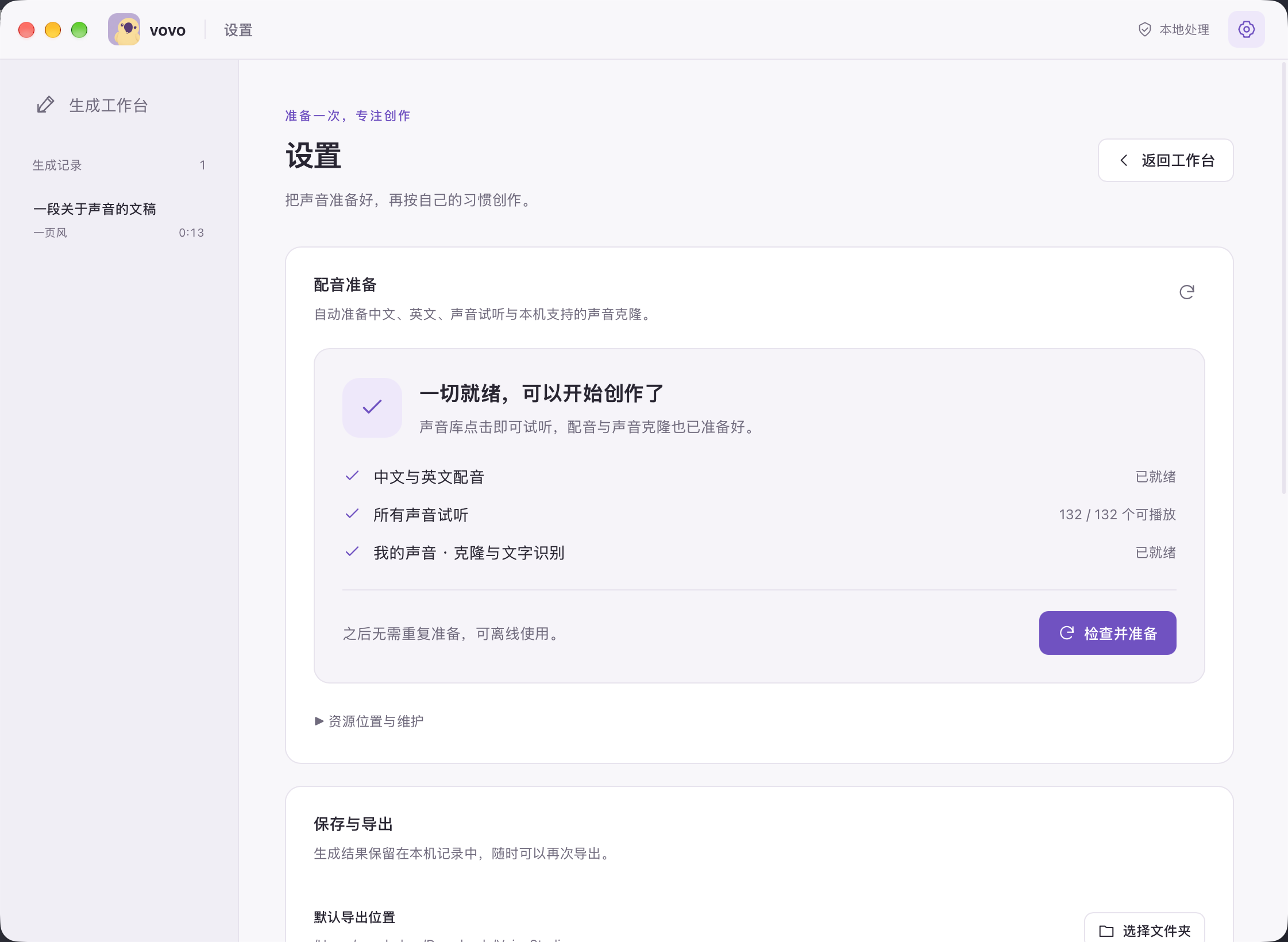Click the shield icon beside 本地处理

coord(1144,29)
